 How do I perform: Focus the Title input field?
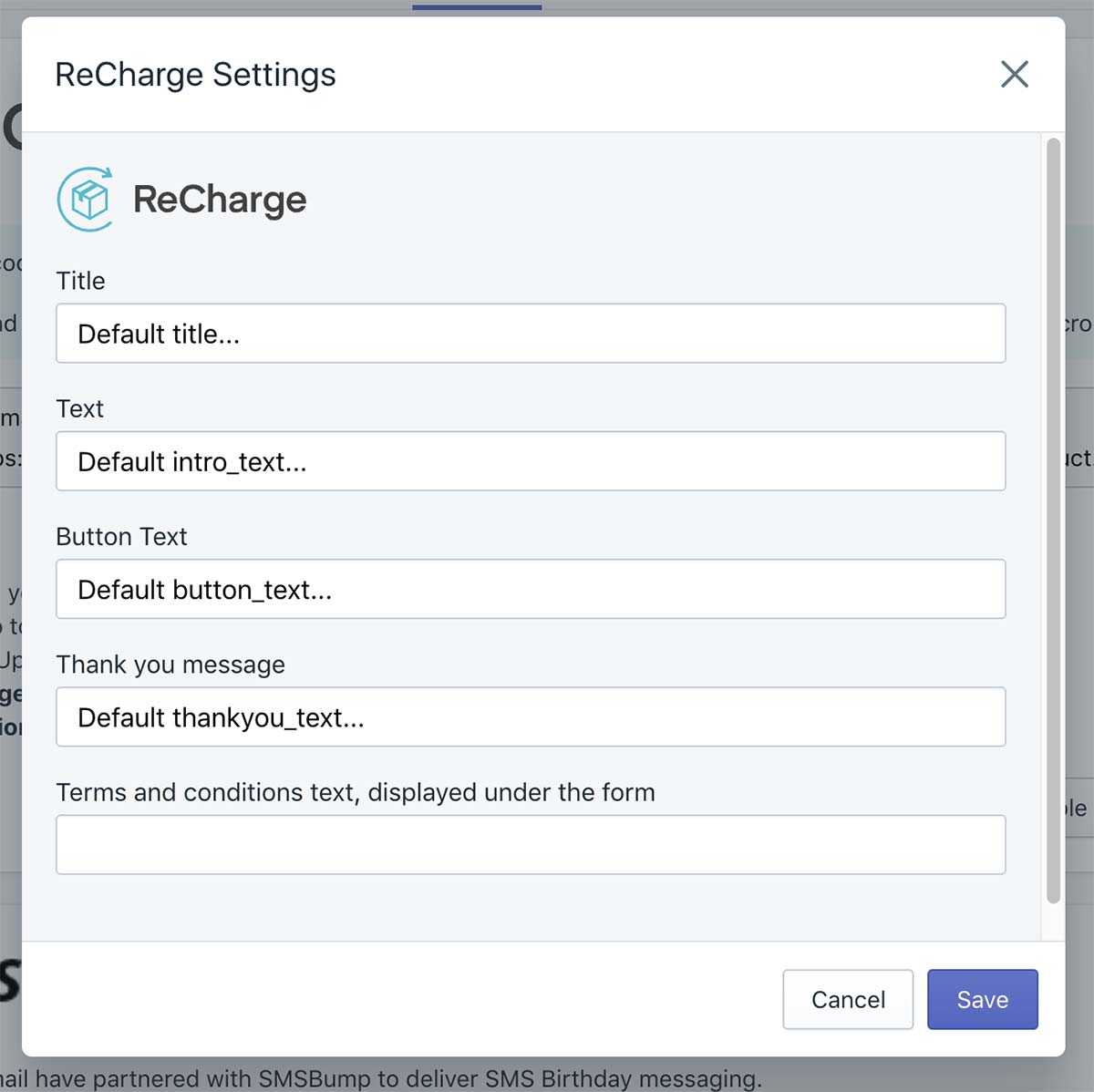531,334
